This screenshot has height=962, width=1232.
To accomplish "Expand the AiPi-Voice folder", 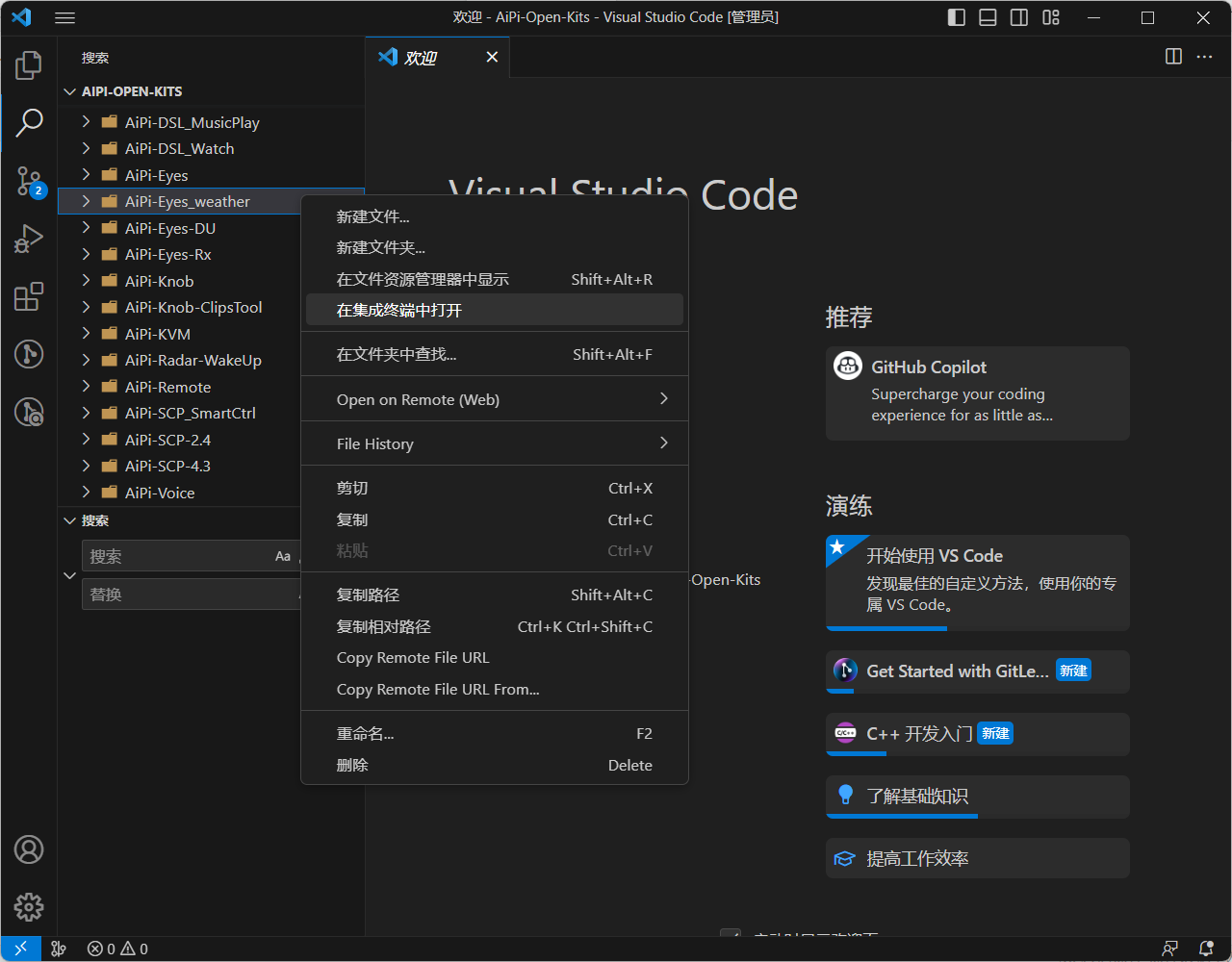I will [86, 493].
